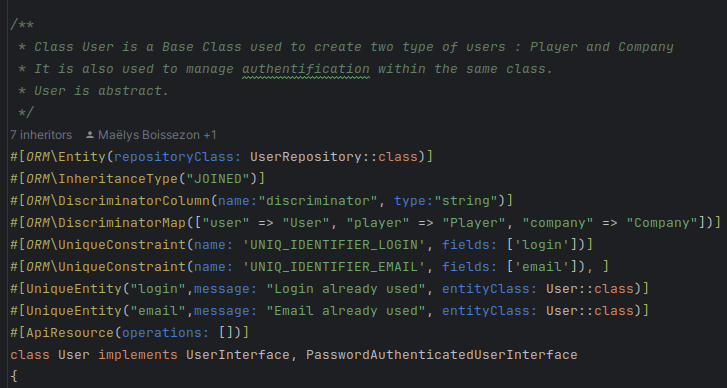The height and width of the screenshot is (388, 727).
Task: Click 'operations:' named argument in ApiResource
Action: click(166, 333)
